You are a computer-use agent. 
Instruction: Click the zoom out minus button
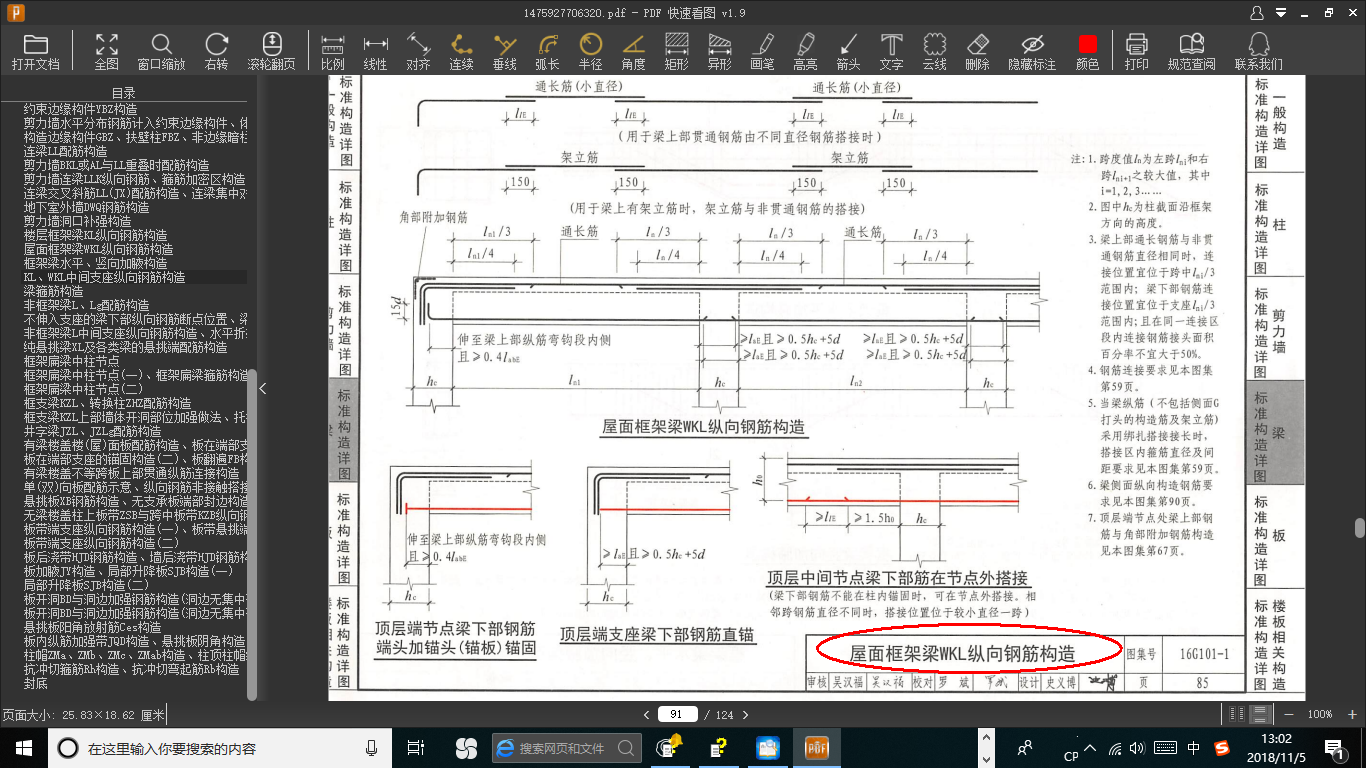(x=1288, y=714)
